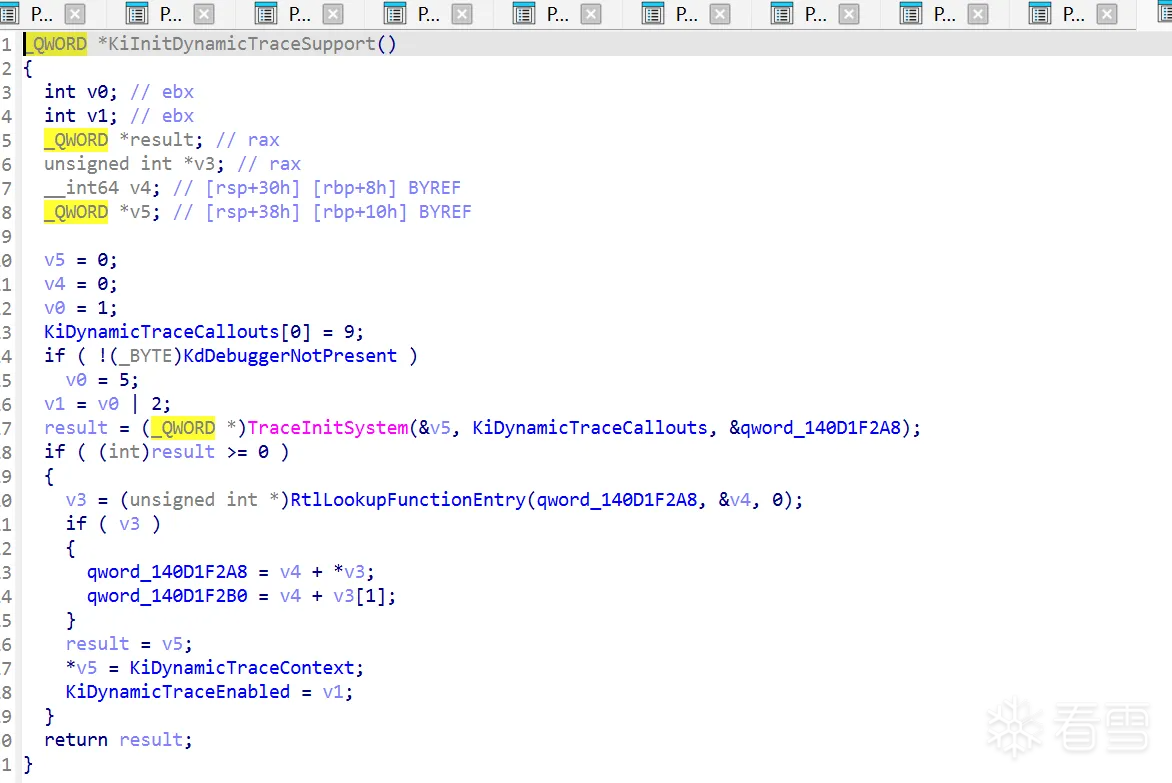Click the '(int)result >= 0' condition
The height and width of the screenshot is (783, 1172).
(x=183, y=451)
